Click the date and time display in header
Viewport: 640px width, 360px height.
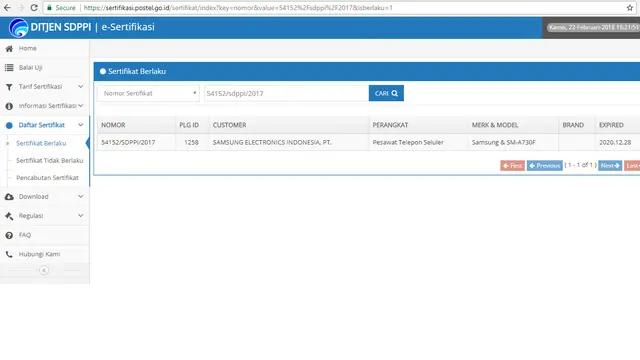point(594,27)
